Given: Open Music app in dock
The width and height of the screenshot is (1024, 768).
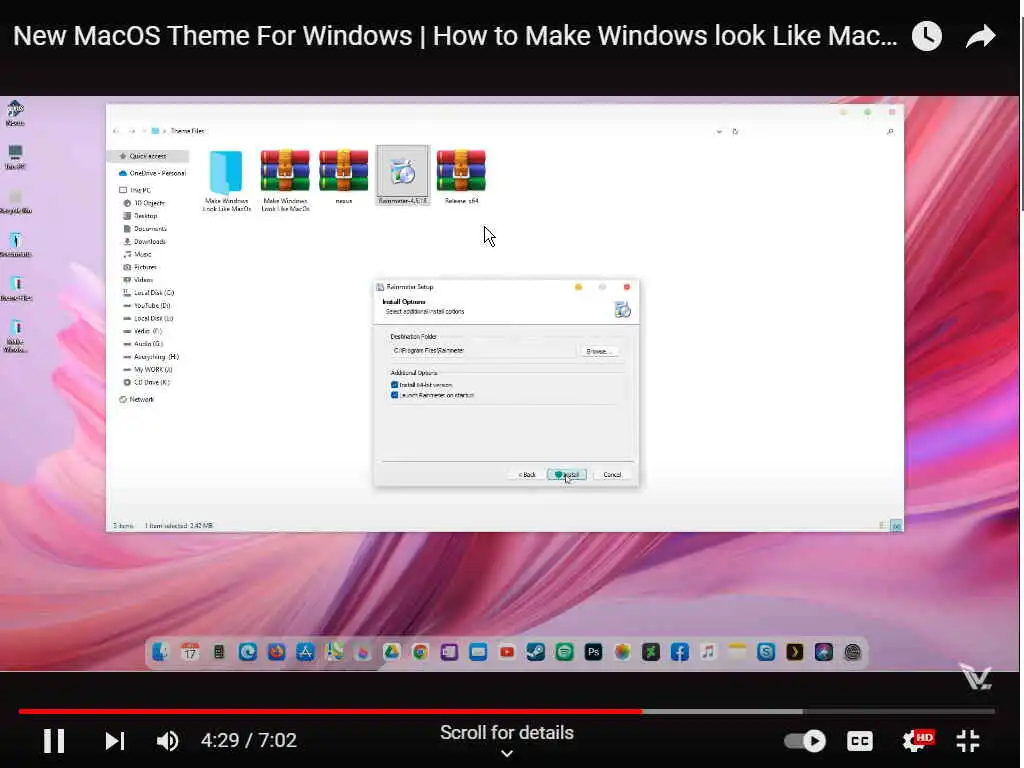Looking at the screenshot, I should pos(708,652).
